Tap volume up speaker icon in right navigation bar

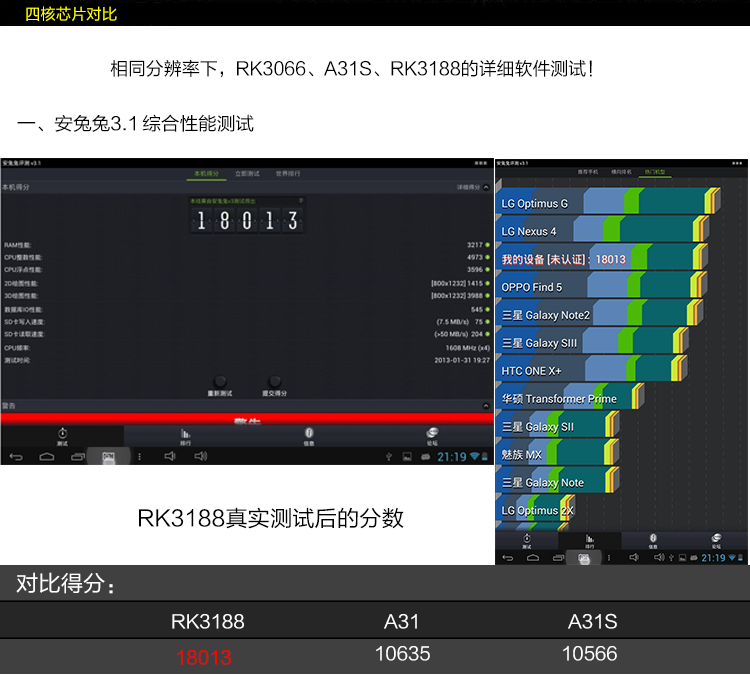(x=659, y=557)
